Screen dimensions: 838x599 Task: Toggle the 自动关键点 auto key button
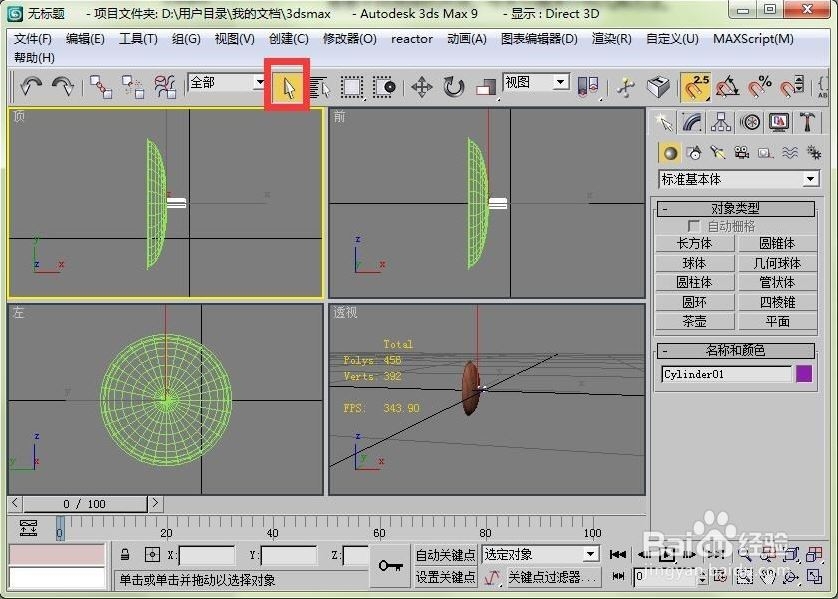445,555
